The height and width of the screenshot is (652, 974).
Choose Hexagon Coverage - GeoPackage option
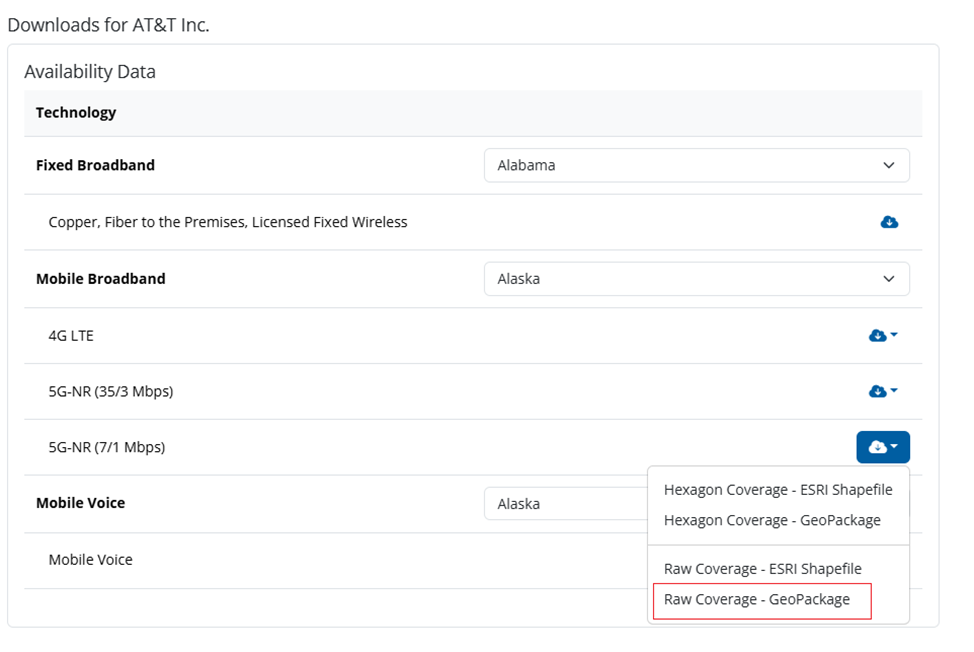772,520
